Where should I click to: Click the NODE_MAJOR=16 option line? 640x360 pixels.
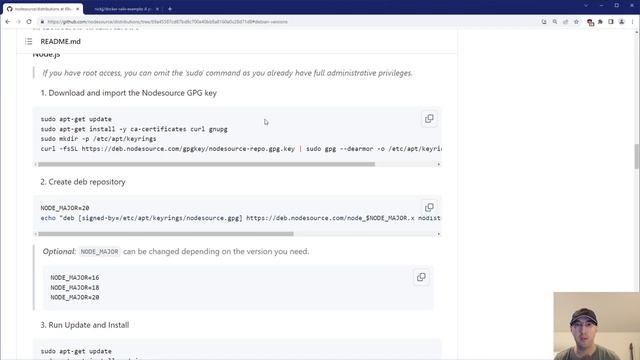click(75, 278)
